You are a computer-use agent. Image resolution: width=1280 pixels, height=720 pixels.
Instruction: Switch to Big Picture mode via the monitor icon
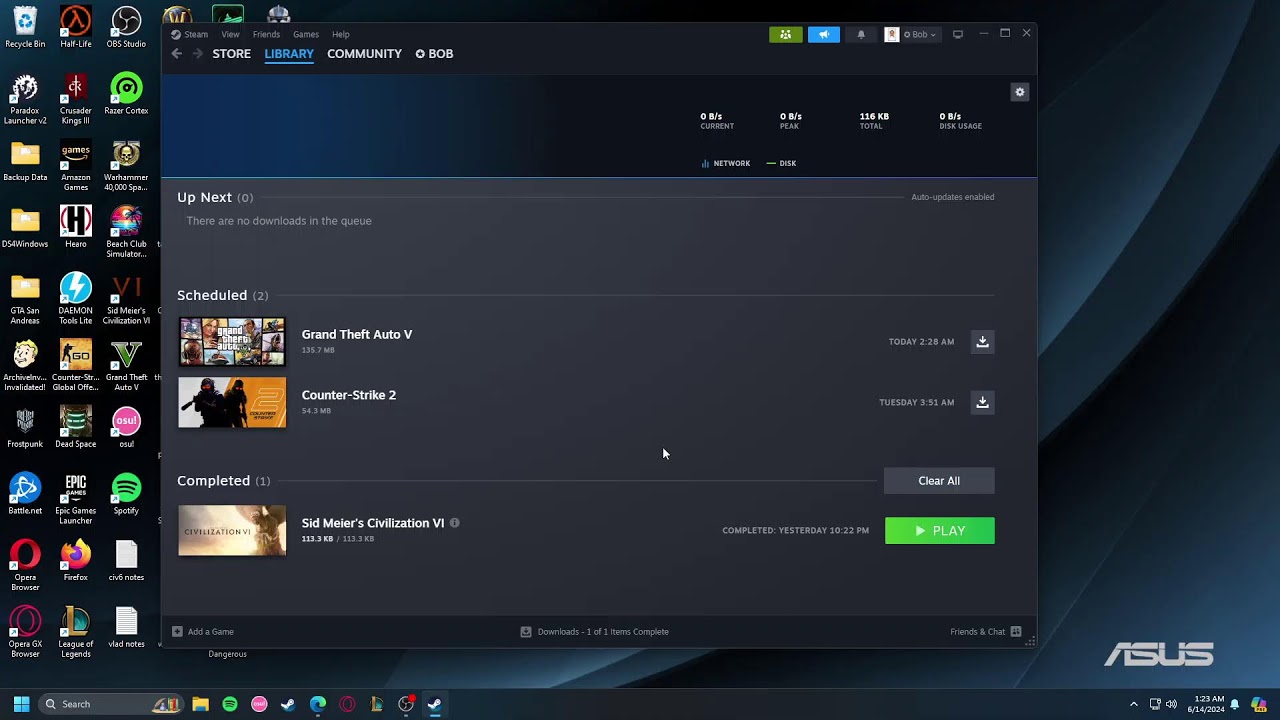click(958, 34)
